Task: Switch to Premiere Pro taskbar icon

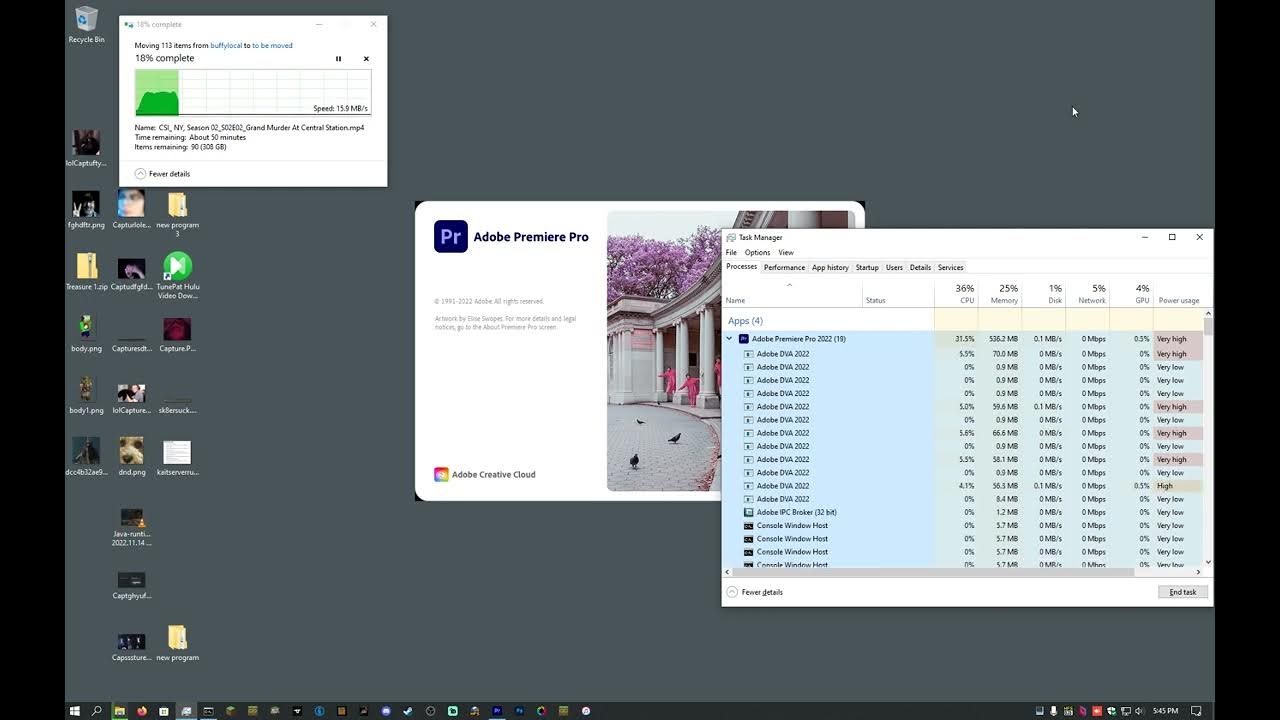Action: pos(497,711)
